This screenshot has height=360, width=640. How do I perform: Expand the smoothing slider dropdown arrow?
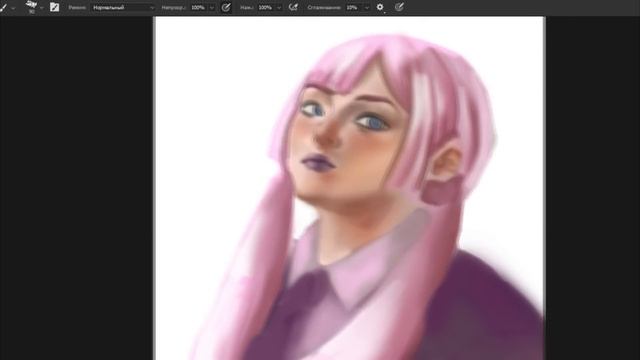(367, 8)
